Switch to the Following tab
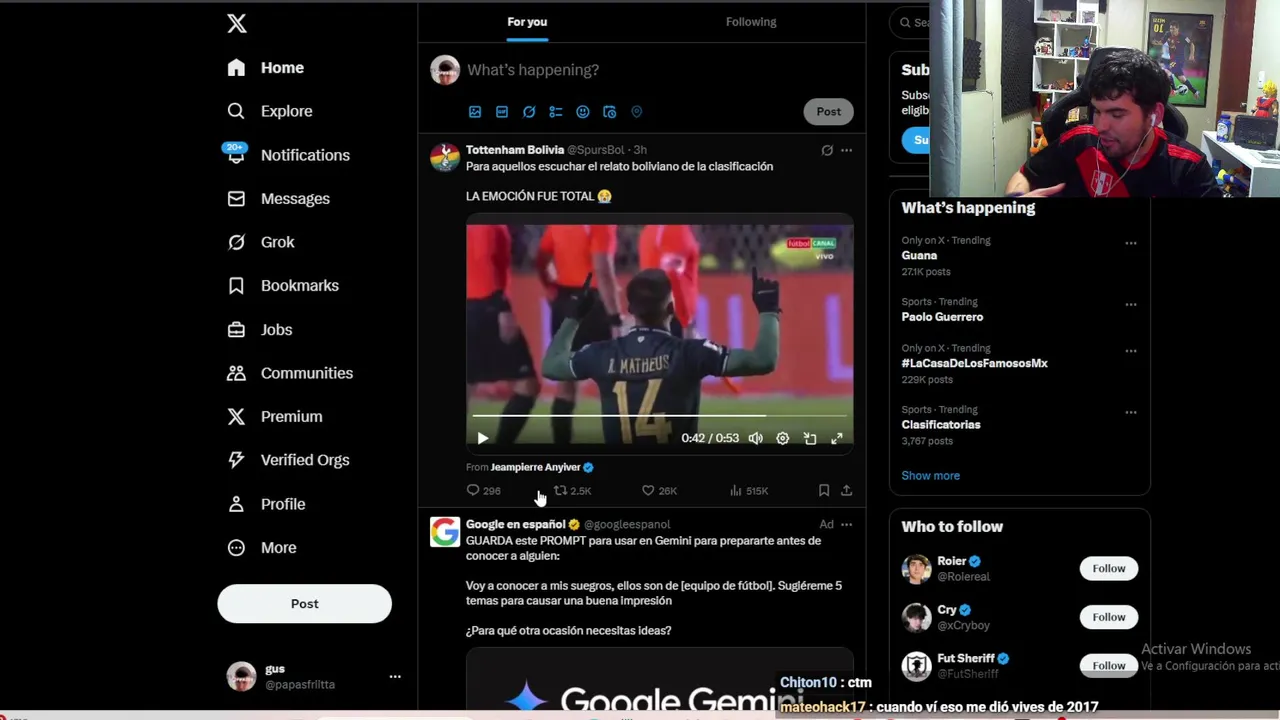Image resolution: width=1280 pixels, height=720 pixels. [751, 22]
